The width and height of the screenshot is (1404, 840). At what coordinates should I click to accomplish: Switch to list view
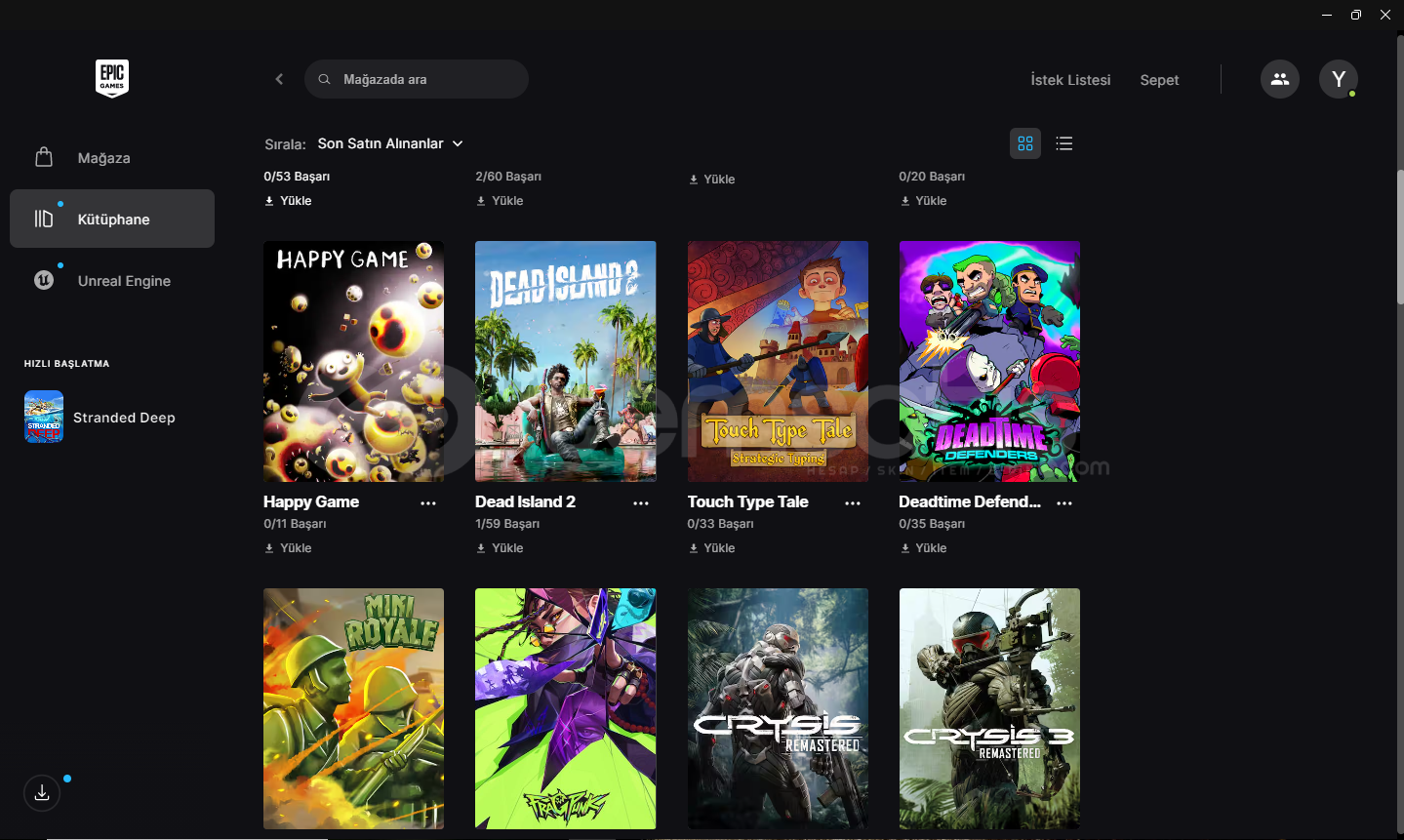(1064, 143)
